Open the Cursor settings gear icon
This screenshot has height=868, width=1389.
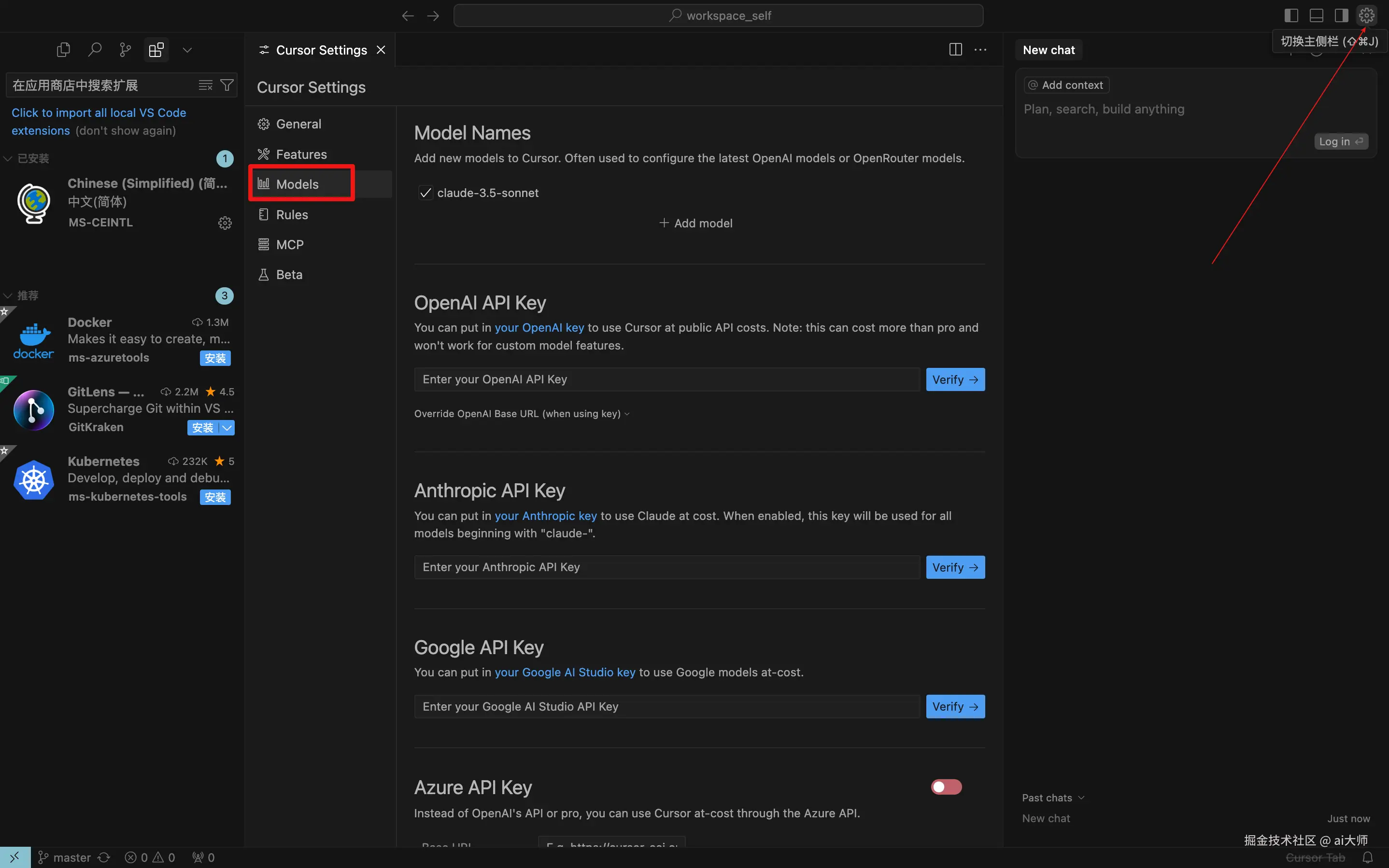point(1367,15)
